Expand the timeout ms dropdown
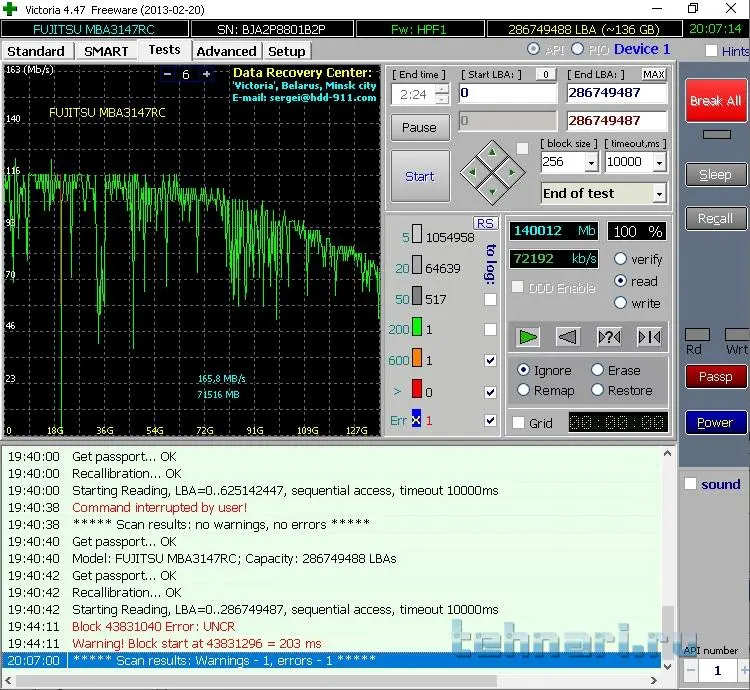The height and width of the screenshot is (690, 750). pyautogui.click(x=659, y=162)
